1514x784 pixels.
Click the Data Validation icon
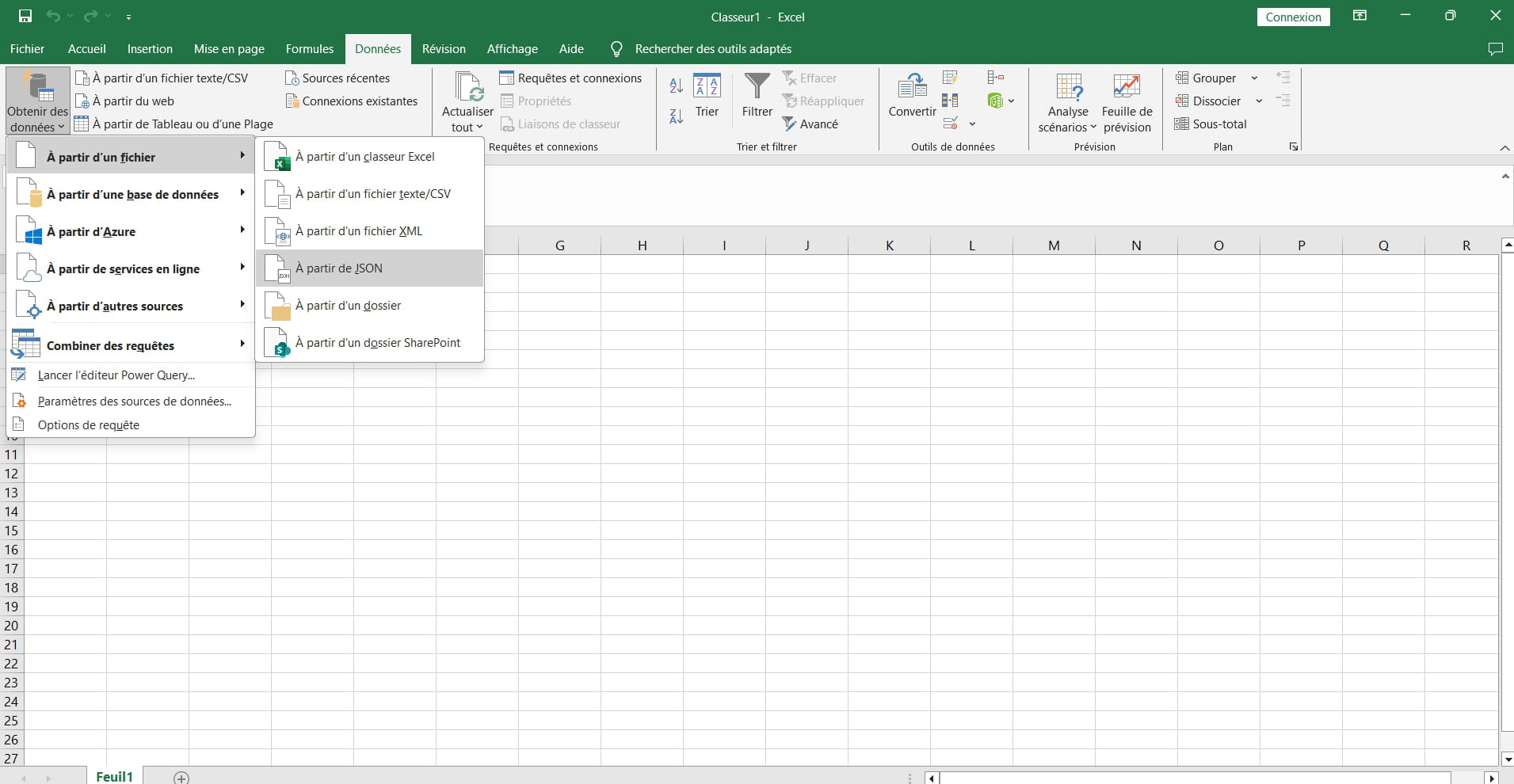point(950,124)
